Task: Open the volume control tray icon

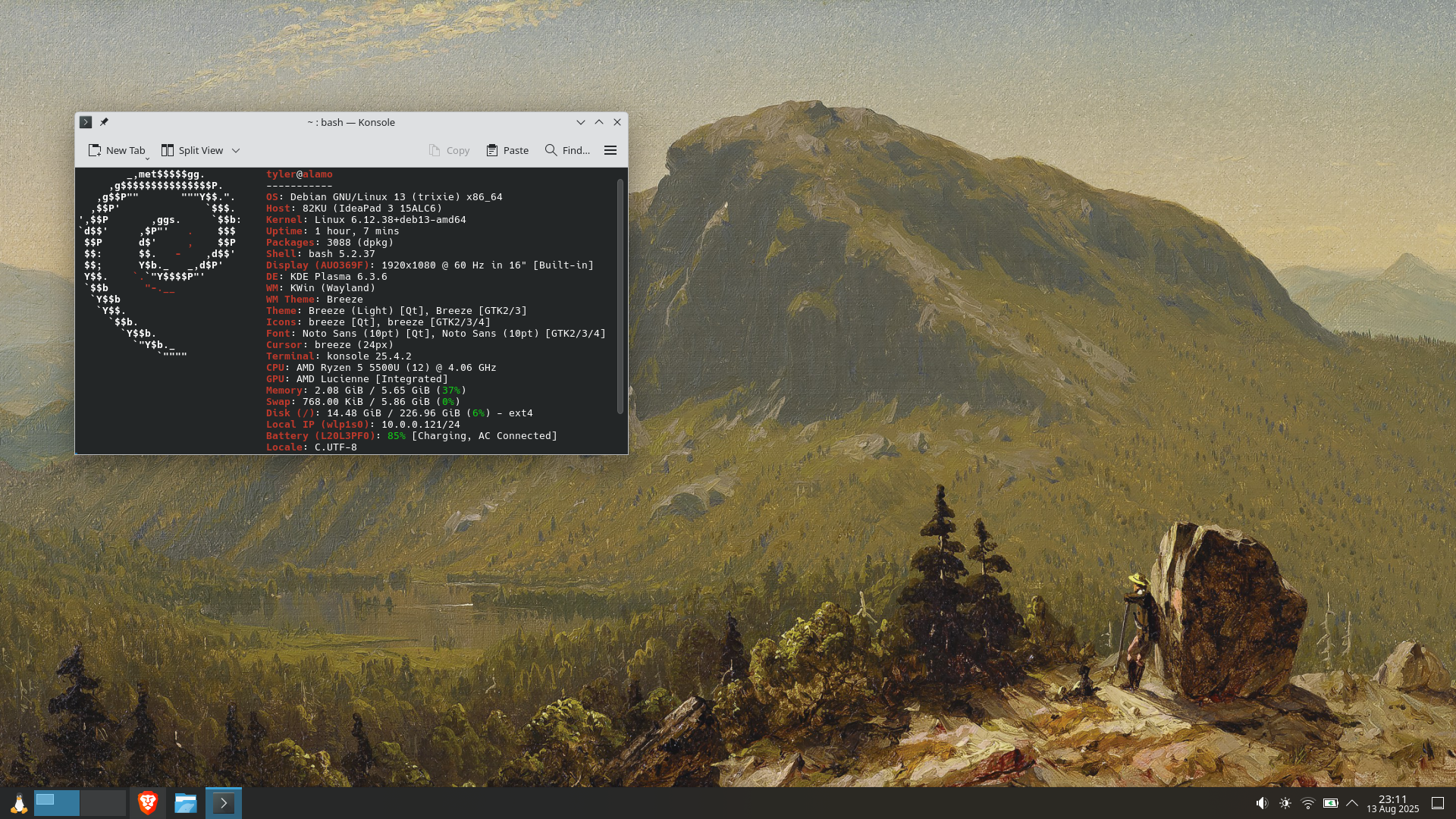Action: coord(1262,803)
